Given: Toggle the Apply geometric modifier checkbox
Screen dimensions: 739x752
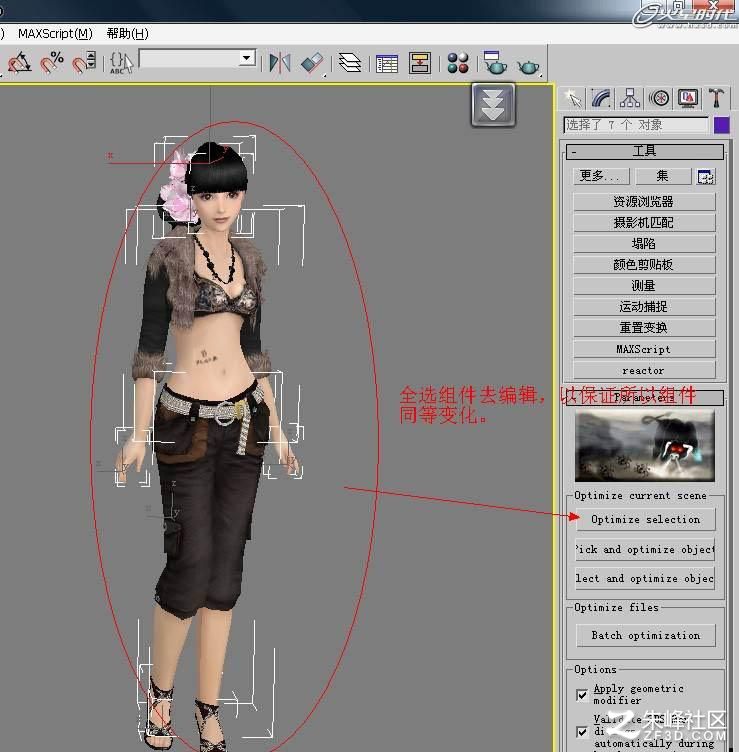Looking at the screenshot, I should click(582, 694).
